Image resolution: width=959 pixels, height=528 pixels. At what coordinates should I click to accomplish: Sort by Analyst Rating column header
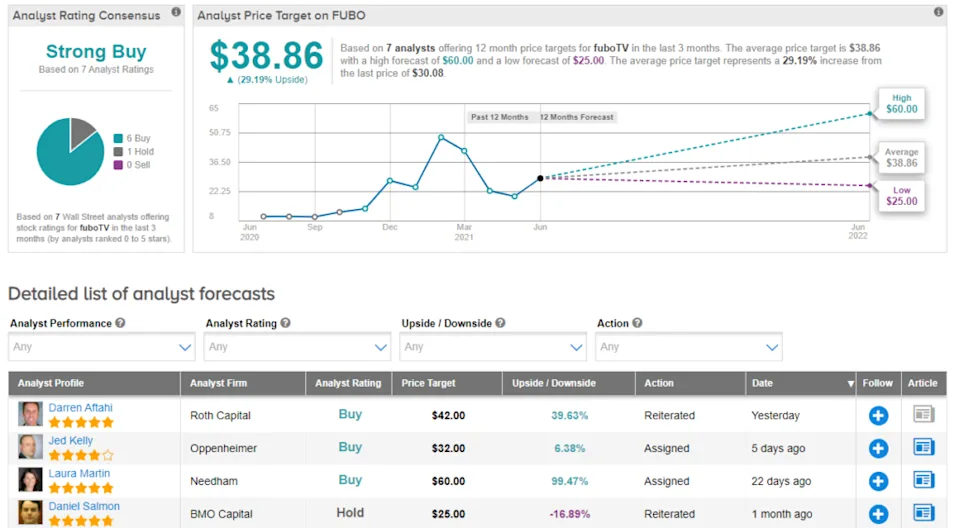tap(348, 383)
